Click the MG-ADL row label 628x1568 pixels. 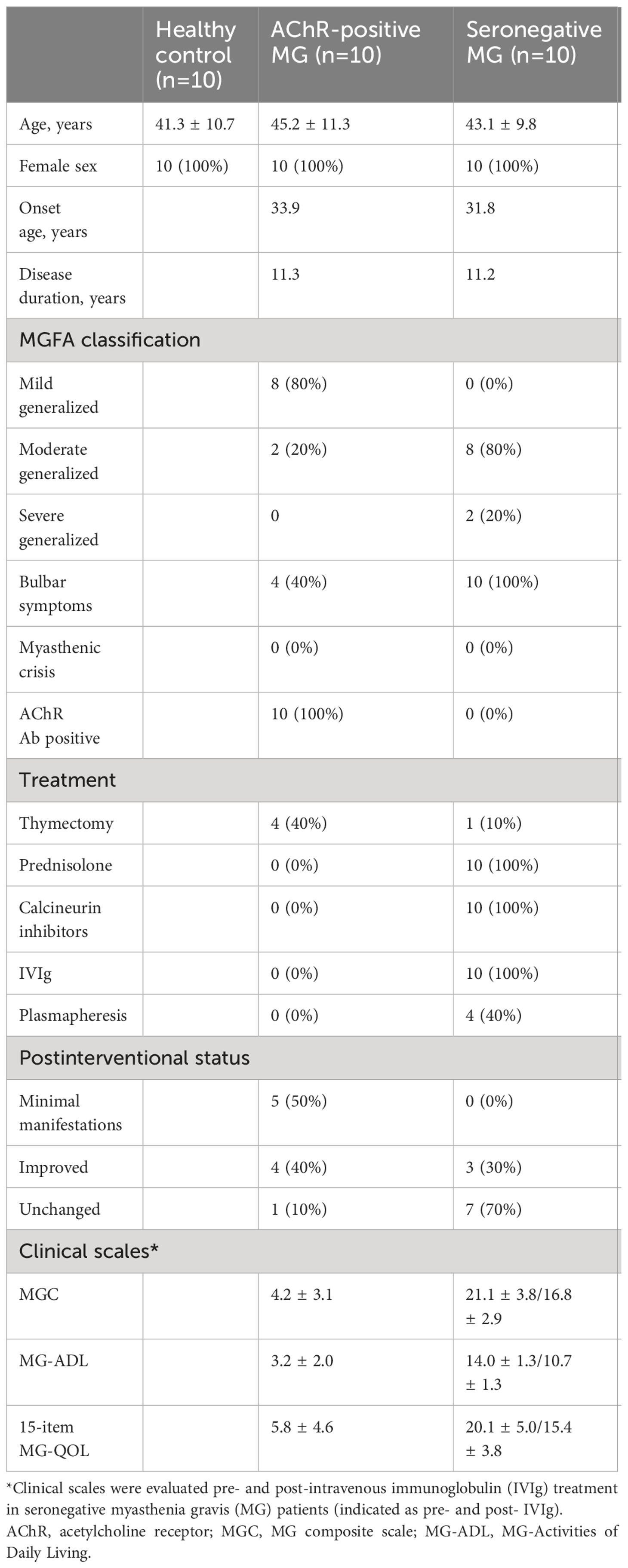coord(54,1361)
